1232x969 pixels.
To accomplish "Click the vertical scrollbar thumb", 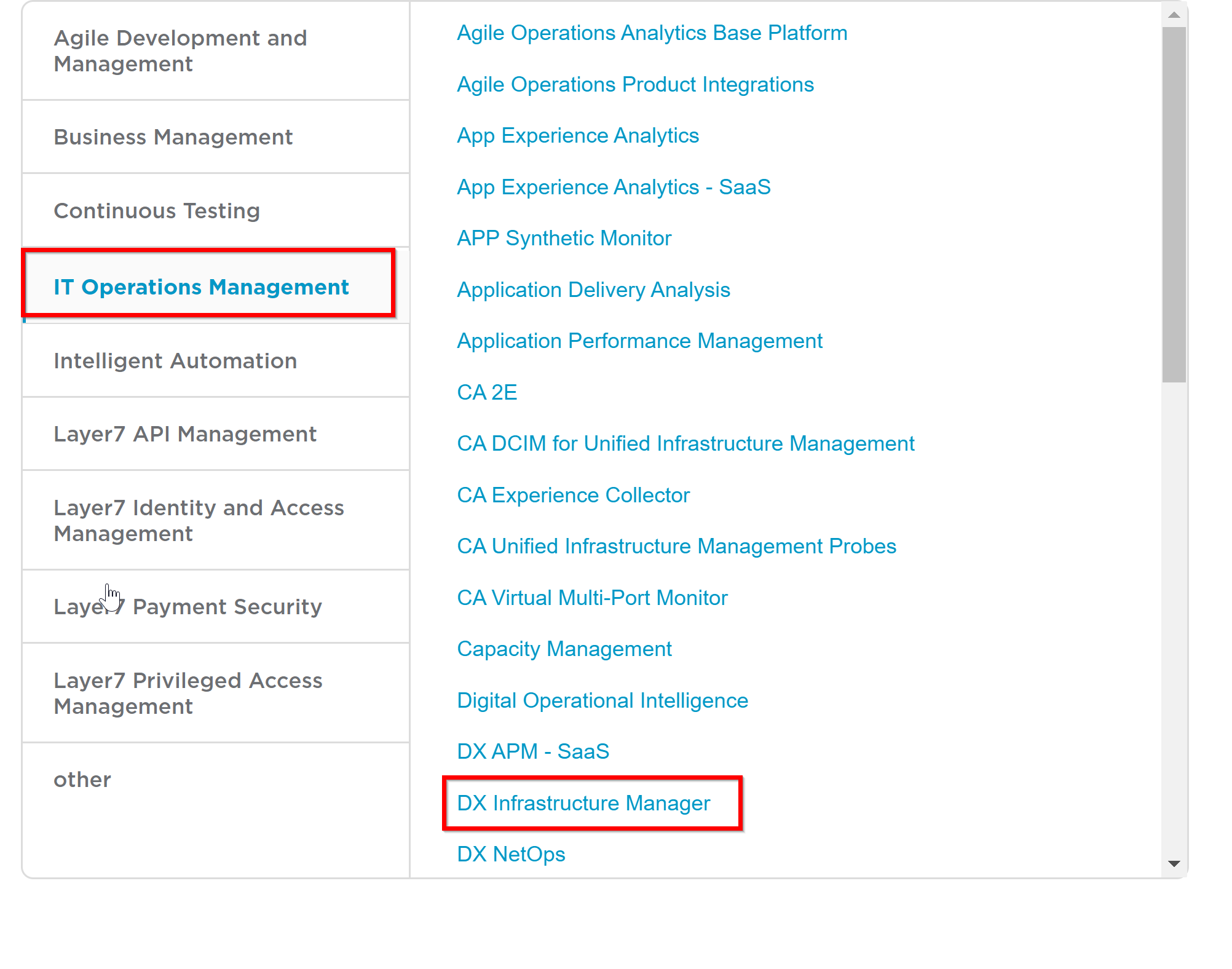I will 1174,203.
